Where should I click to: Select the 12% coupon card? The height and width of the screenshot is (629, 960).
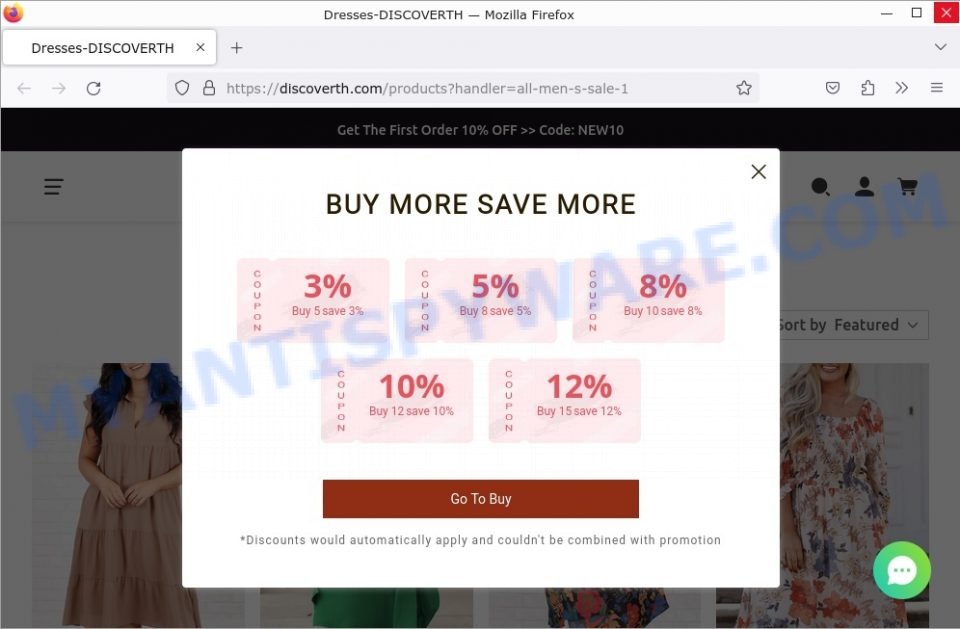[x=564, y=401]
